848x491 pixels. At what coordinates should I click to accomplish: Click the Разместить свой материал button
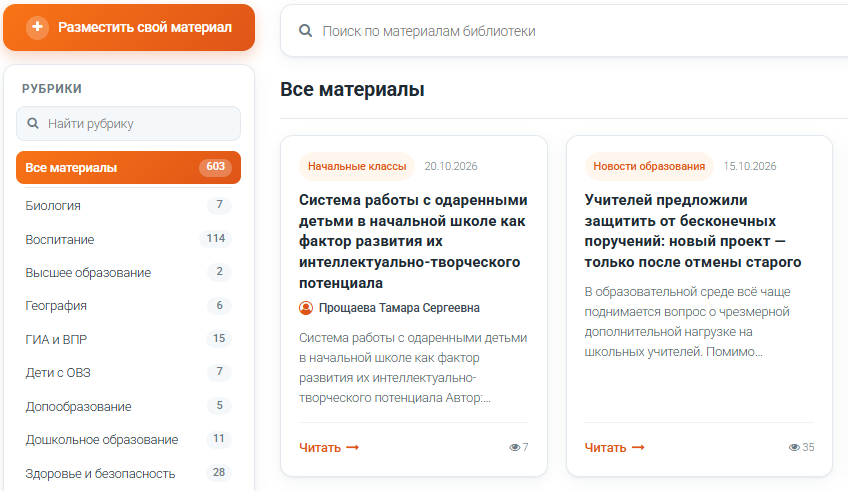[129, 27]
